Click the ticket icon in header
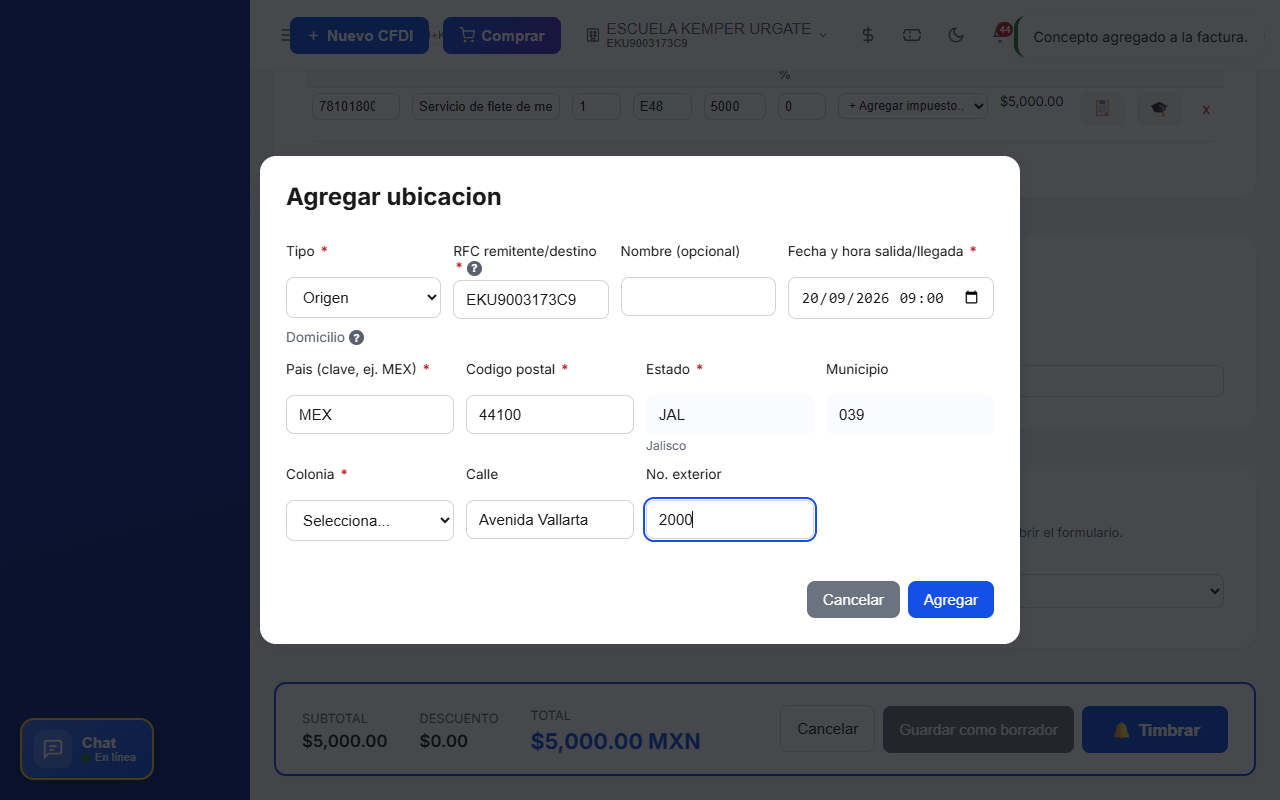Viewport: 1280px width, 800px height. click(x=912, y=35)
